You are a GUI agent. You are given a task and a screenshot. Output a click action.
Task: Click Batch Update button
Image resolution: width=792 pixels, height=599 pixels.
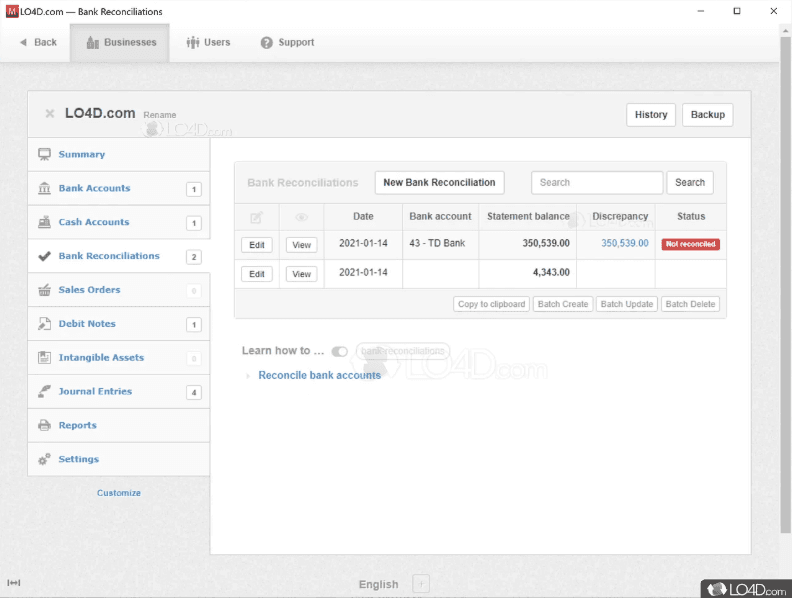coord(627,304)
